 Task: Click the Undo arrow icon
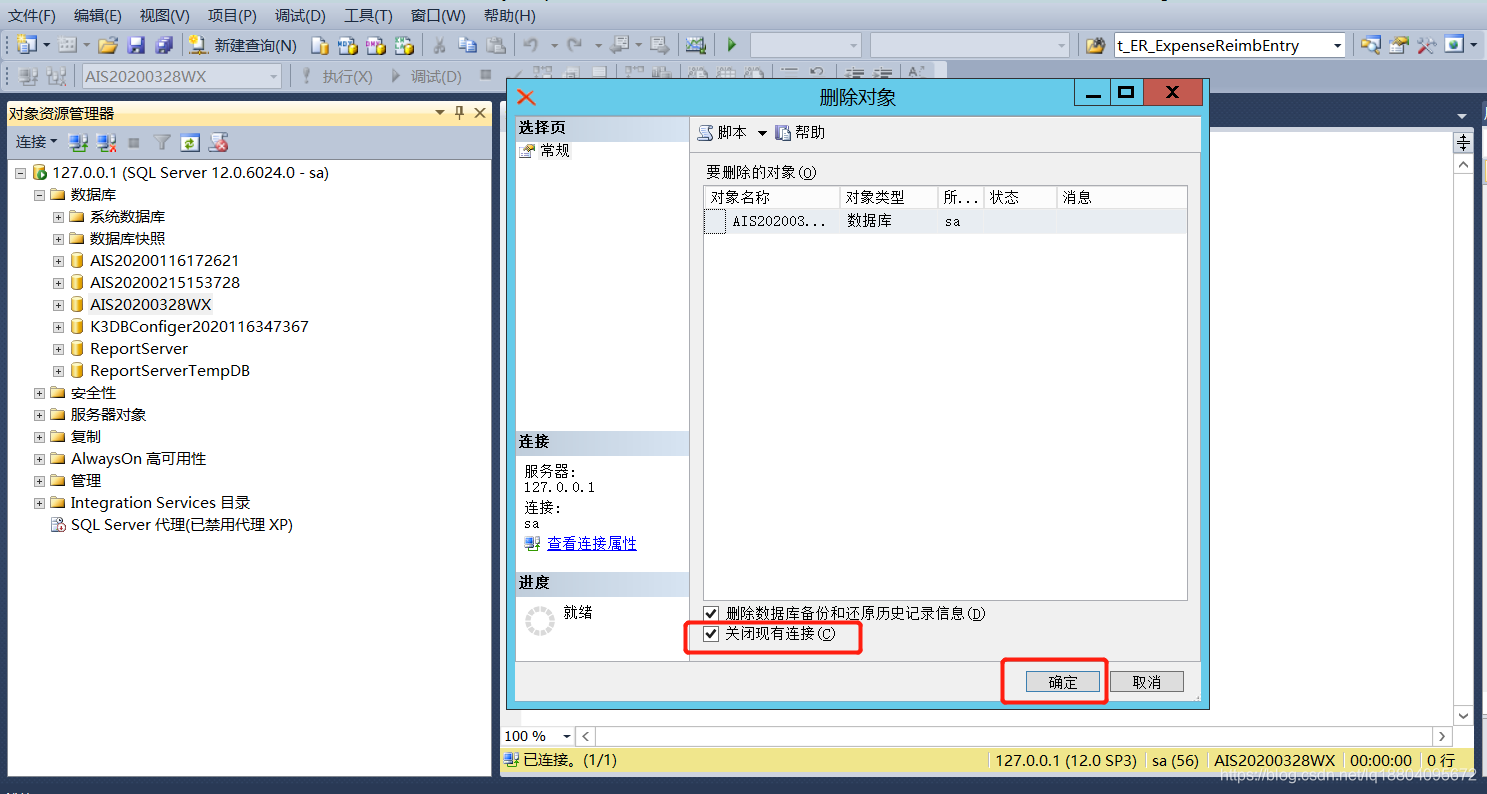[x=530, y=45]
